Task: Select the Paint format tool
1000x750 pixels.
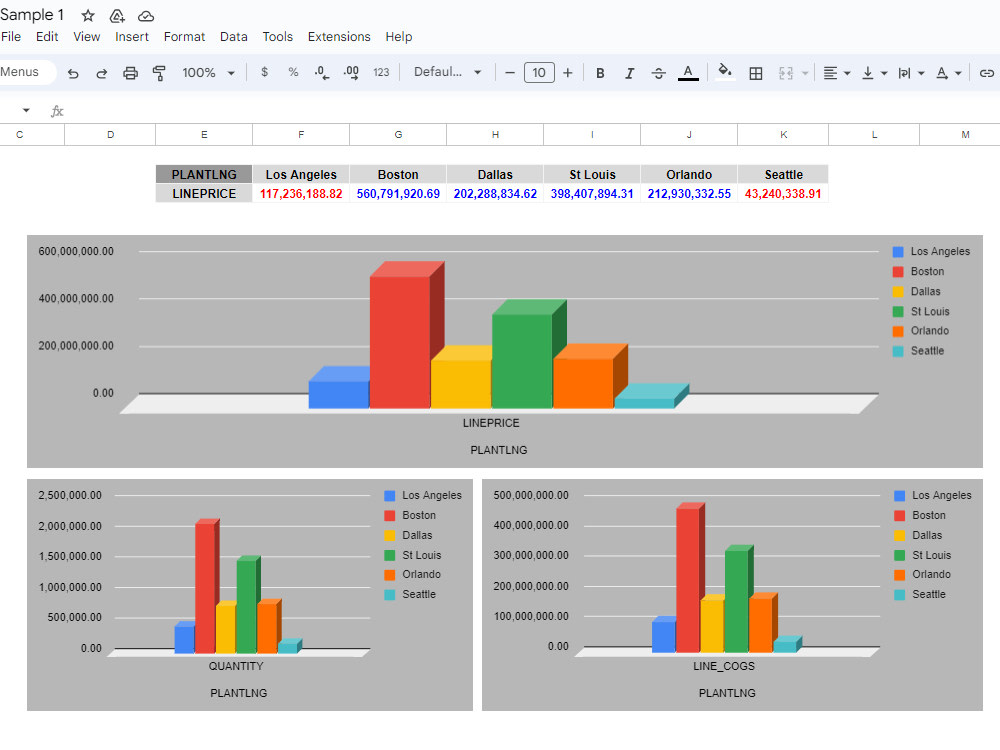Action: pos(159,72)
